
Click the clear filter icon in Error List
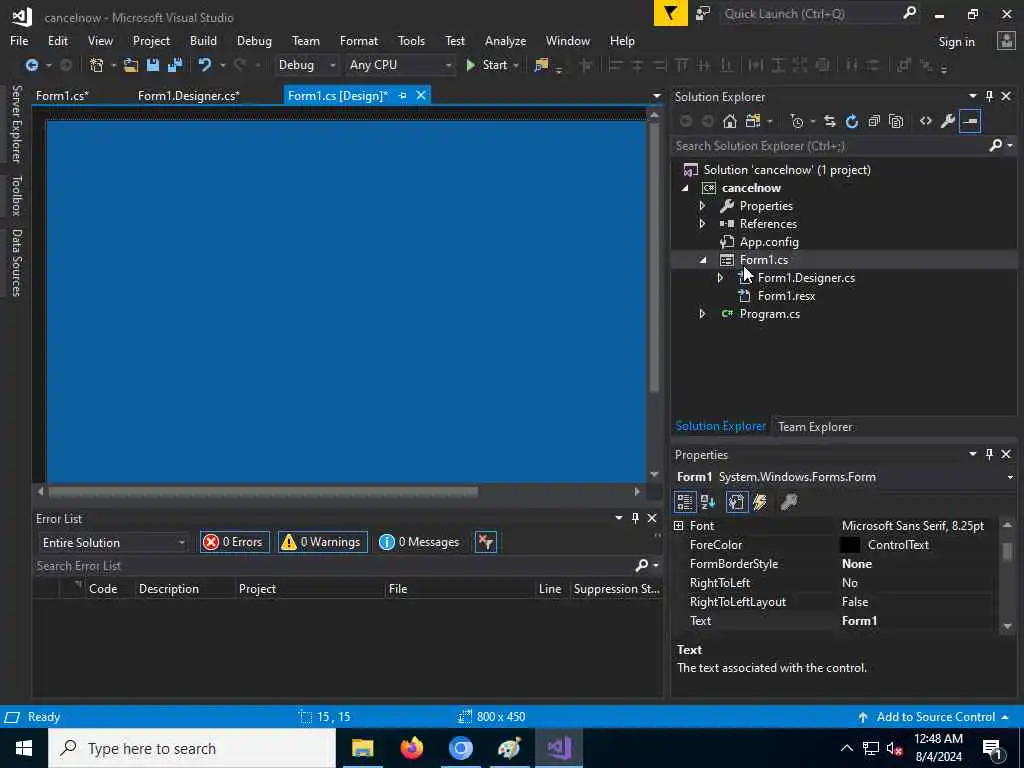[486, 543]
